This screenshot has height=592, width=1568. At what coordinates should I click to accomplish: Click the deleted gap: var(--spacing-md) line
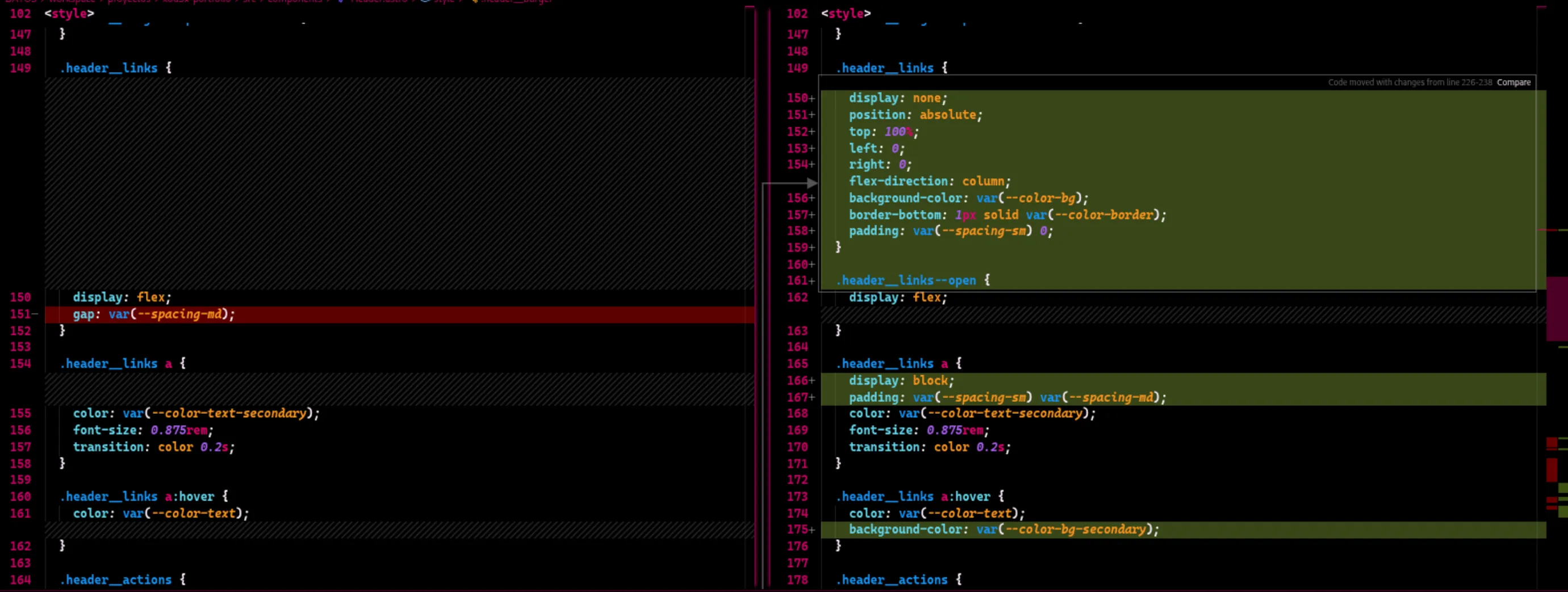(x=399, y=314)
